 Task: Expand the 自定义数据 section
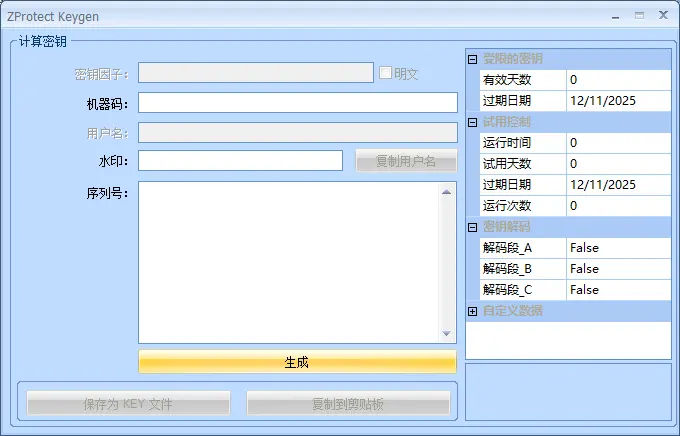pos(473,311)
